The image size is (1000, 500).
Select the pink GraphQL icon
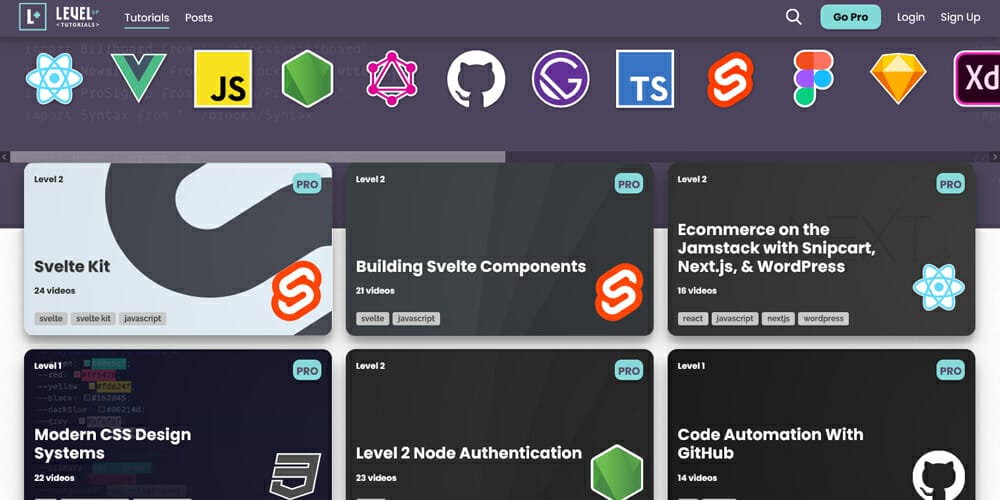pos(392,79)
